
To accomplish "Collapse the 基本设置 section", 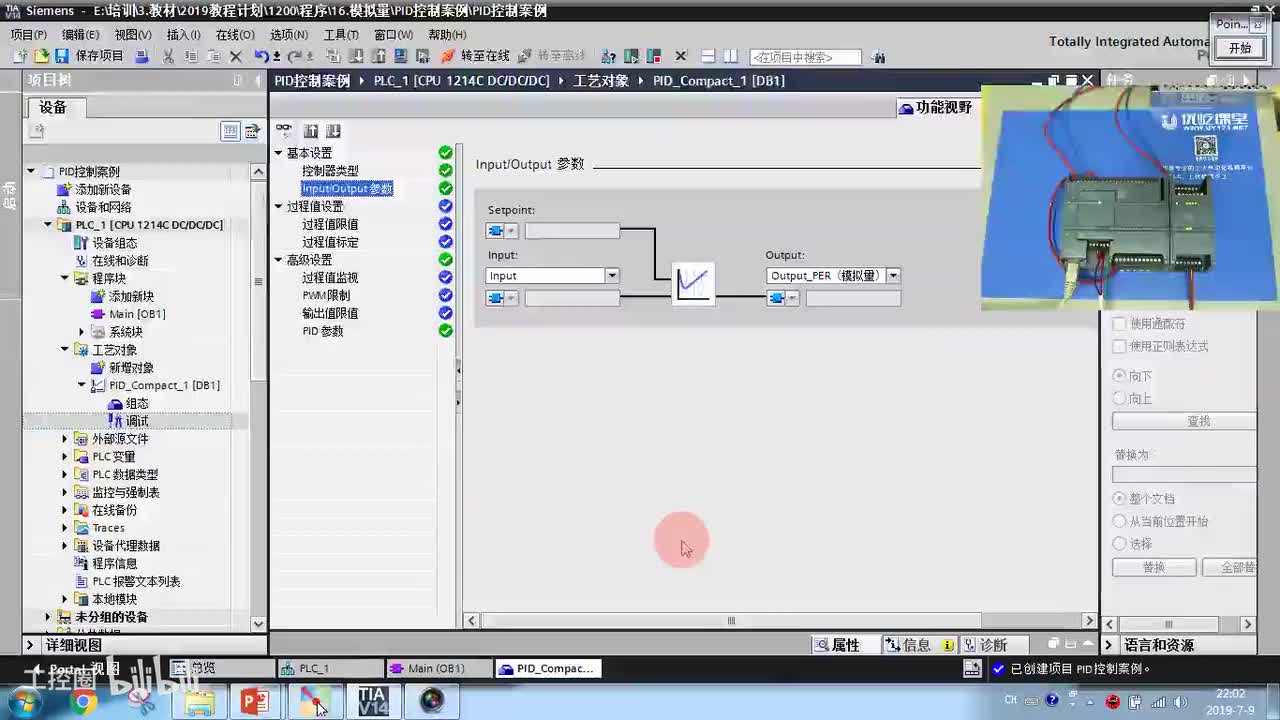I will click(279, 153).
